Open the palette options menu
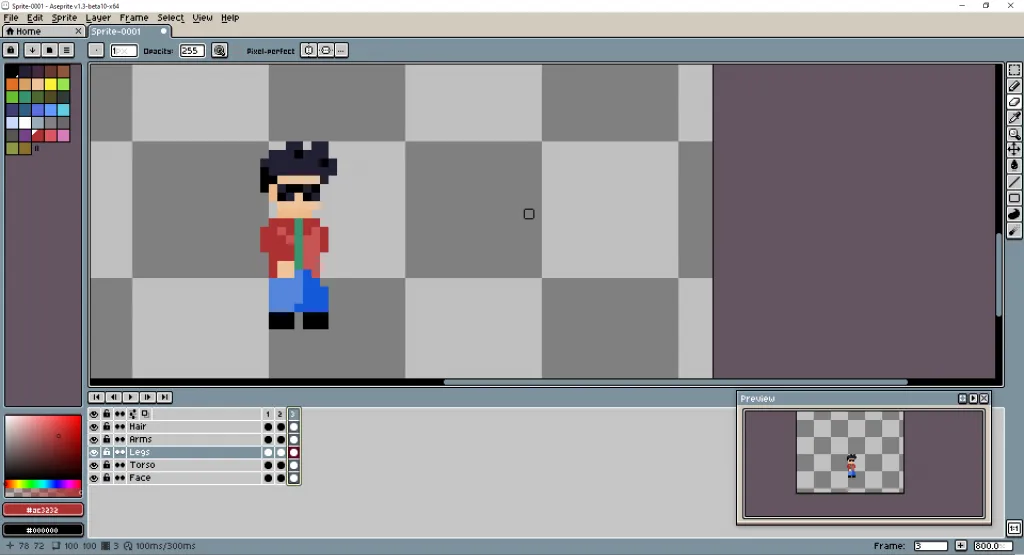 (x=66, y=50)
